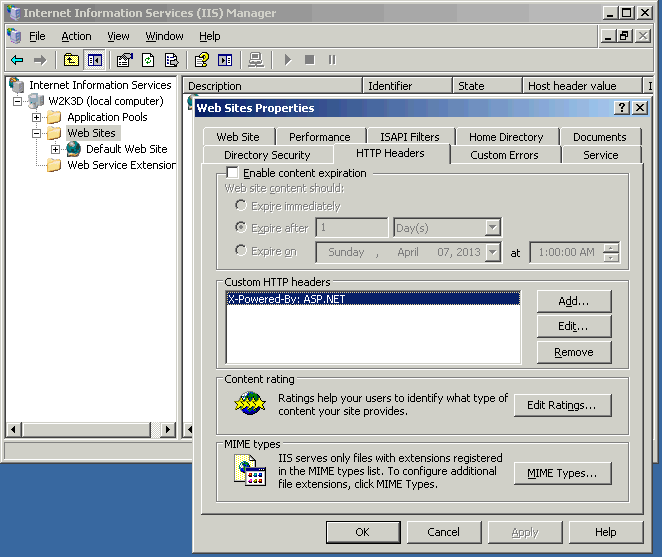Select Internet Information Services root node
The width and height of the screenshot is (662, 557).
click(100, 85)
